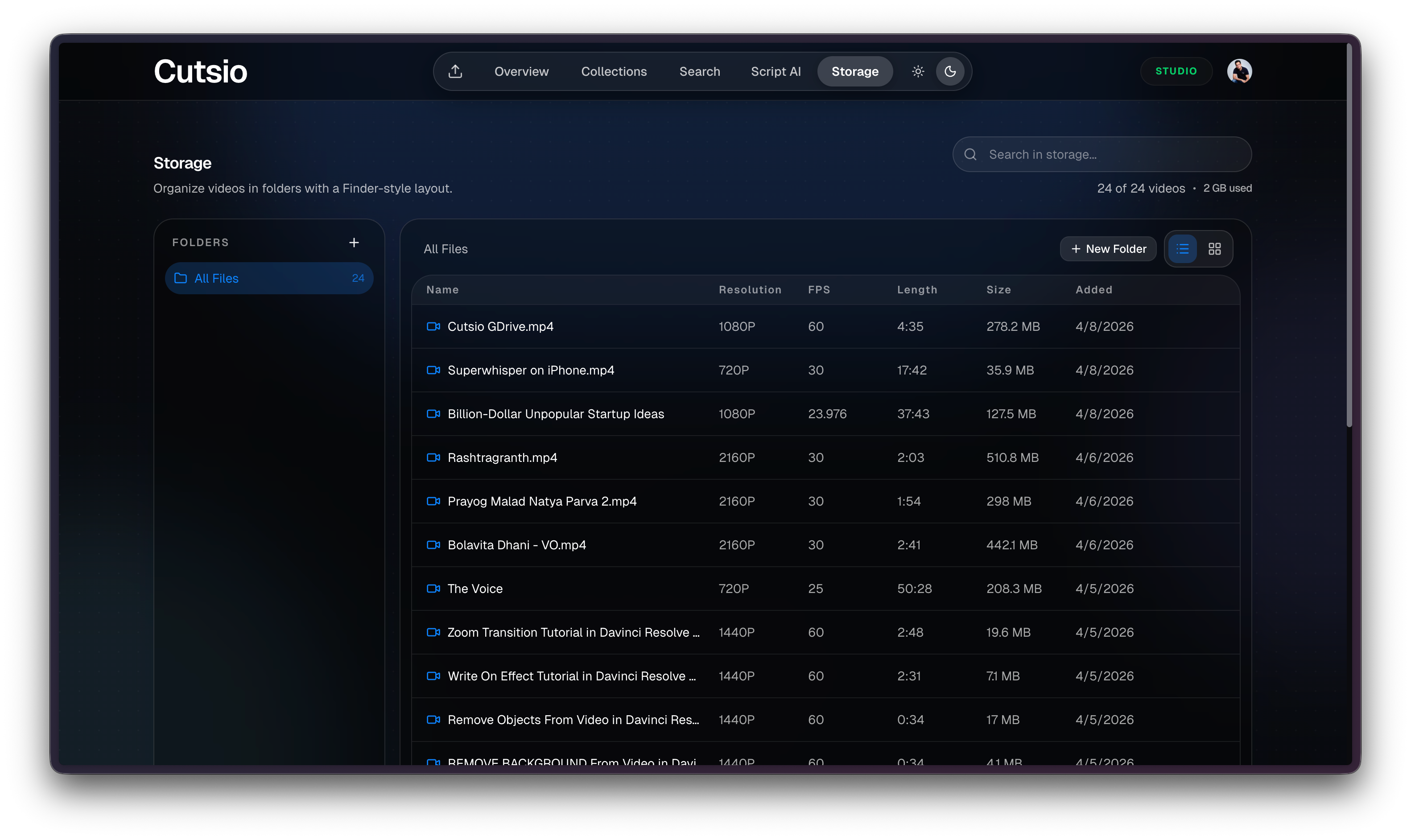Screen dimensions: 1411x840
Task: Click the magnifier icon in storage search
Action: click(970, 155)
